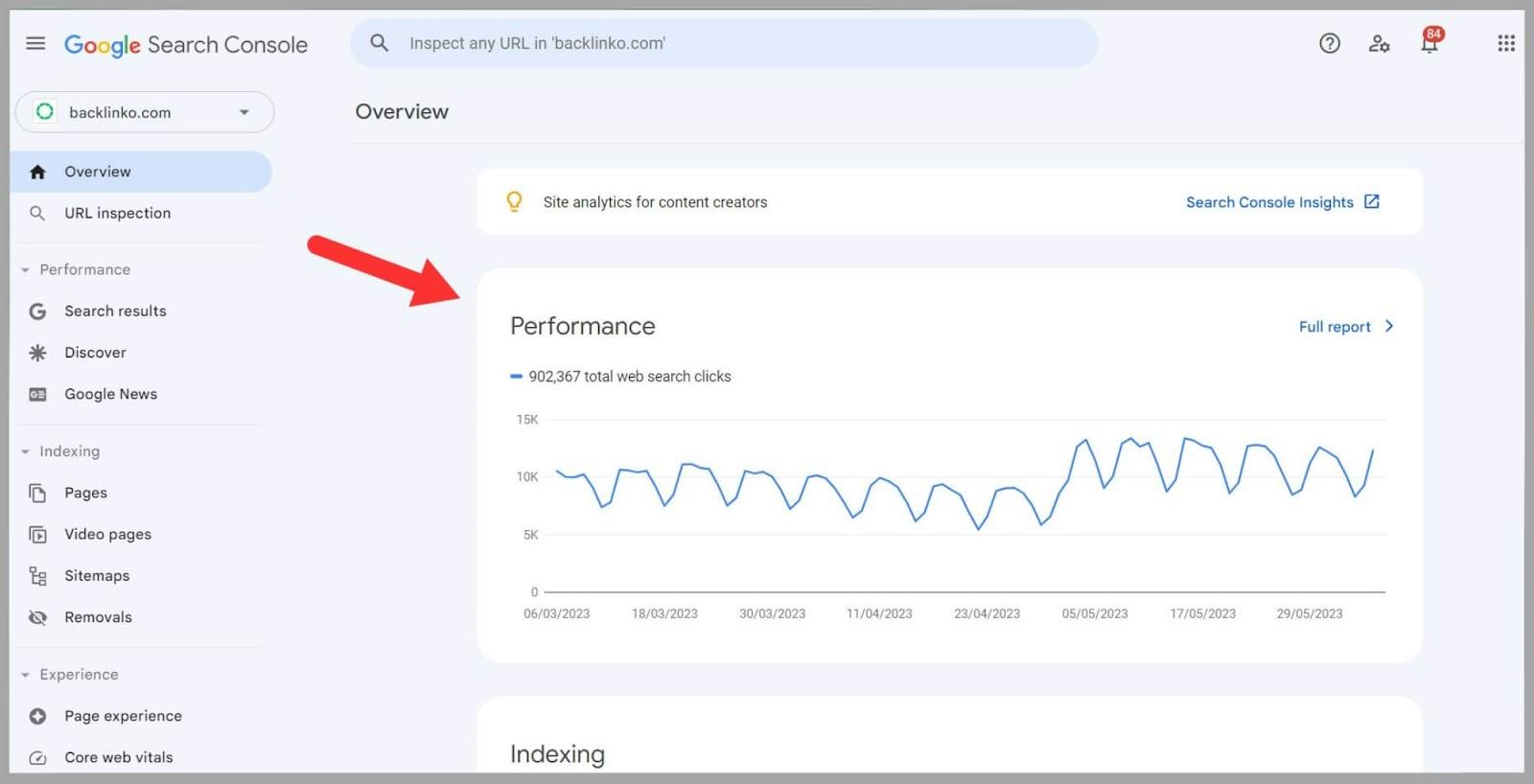
Task: Click the Help question mark icon
Action: click(x=1329, y=43)
